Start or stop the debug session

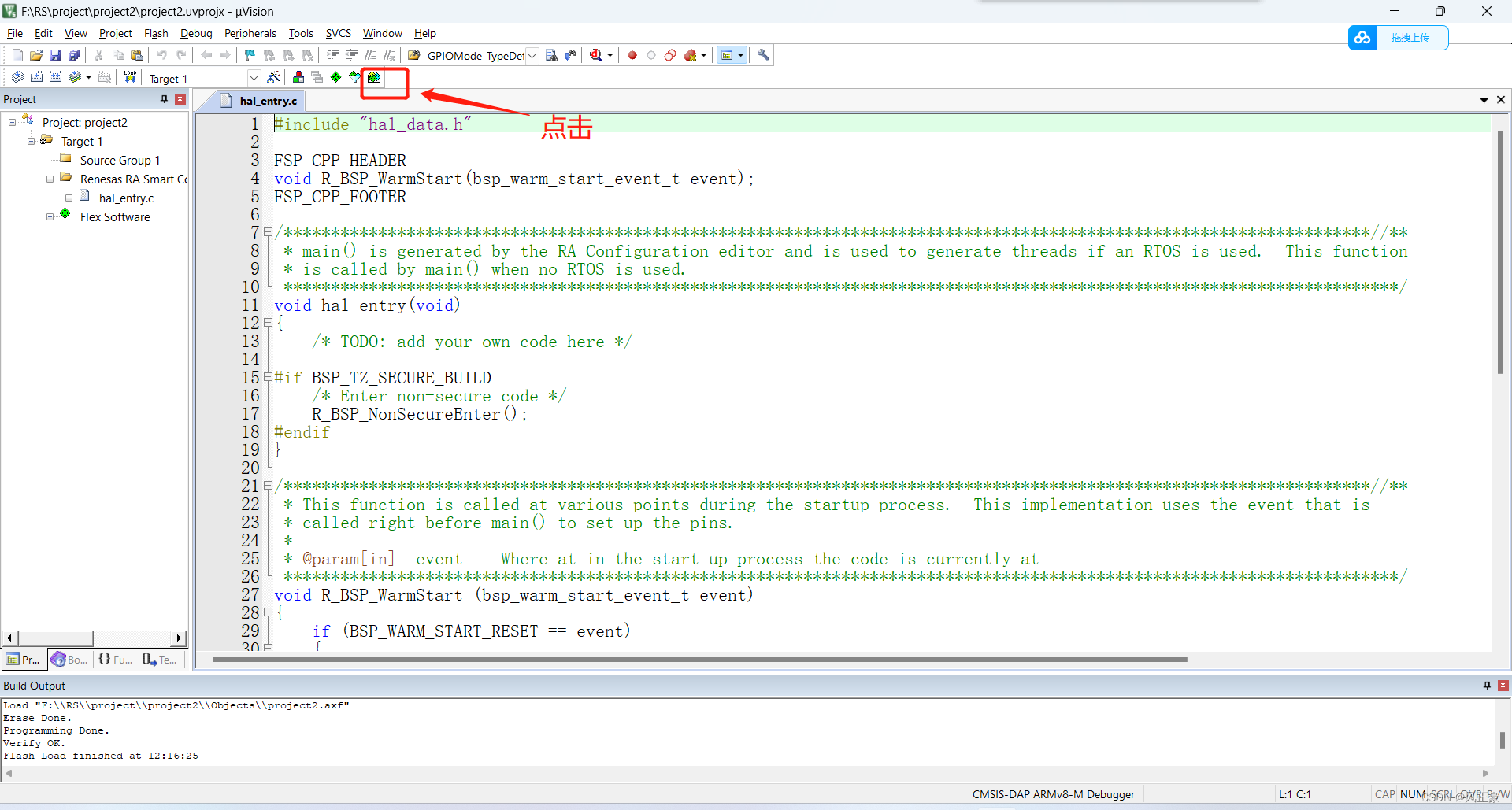596,55
